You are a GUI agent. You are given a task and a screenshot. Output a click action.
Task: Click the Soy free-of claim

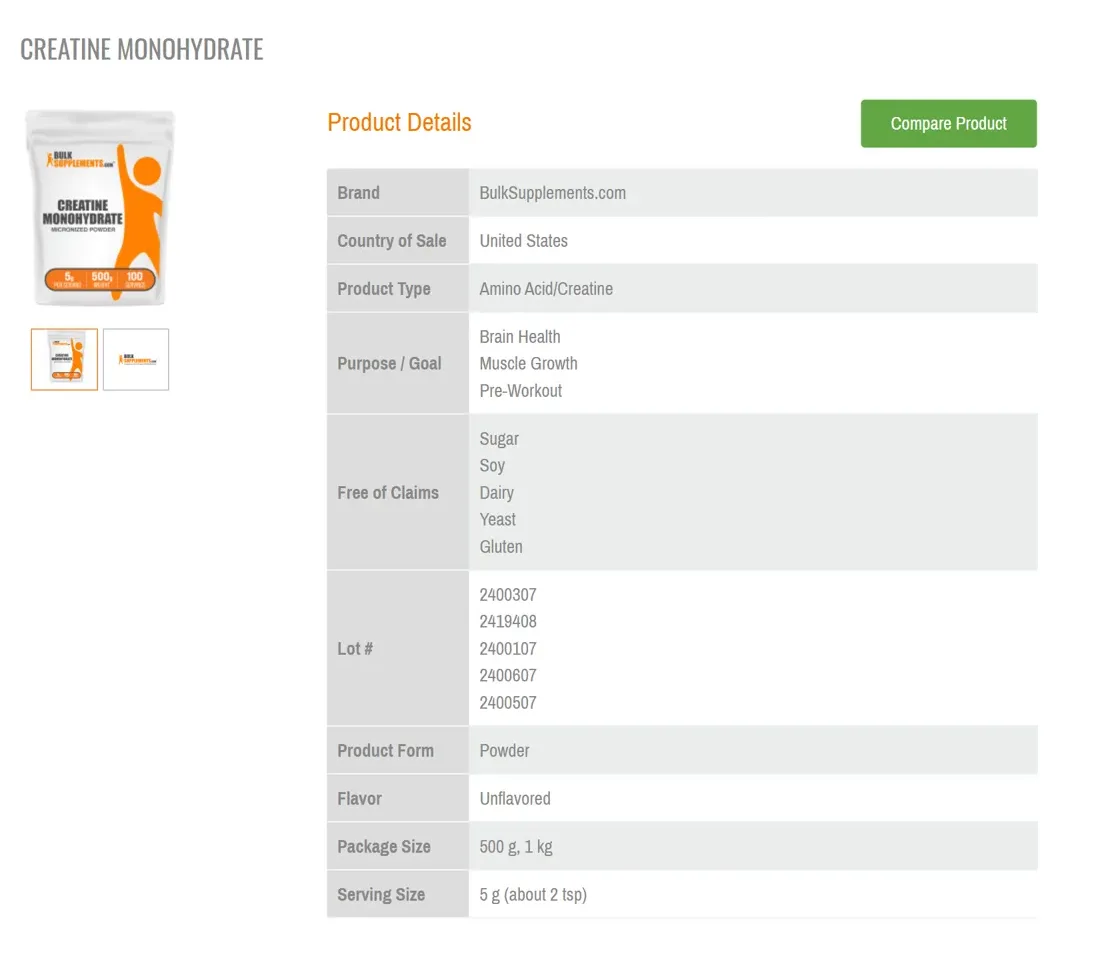(492, 466)
